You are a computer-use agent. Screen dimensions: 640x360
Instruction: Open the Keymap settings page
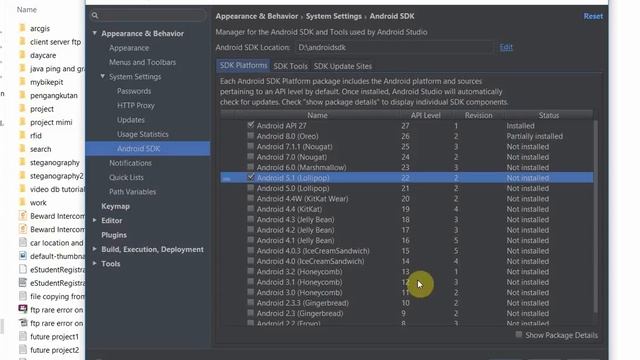116,206
